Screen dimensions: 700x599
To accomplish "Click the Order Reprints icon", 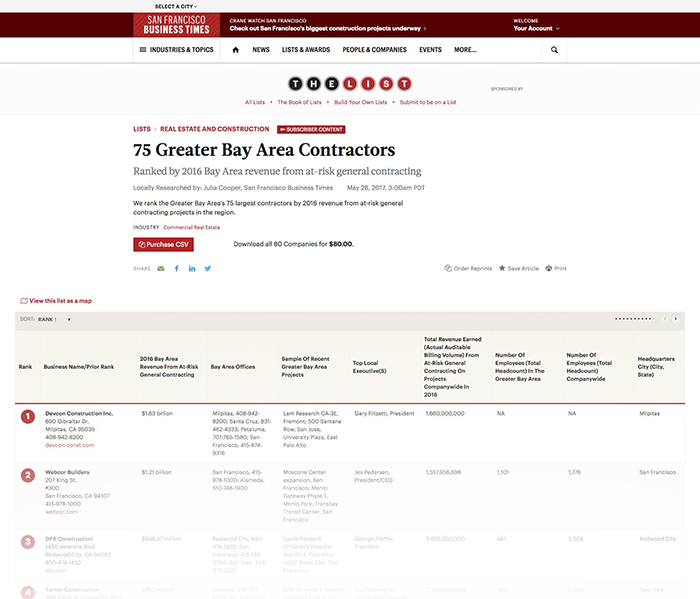I will coord(448,268).
